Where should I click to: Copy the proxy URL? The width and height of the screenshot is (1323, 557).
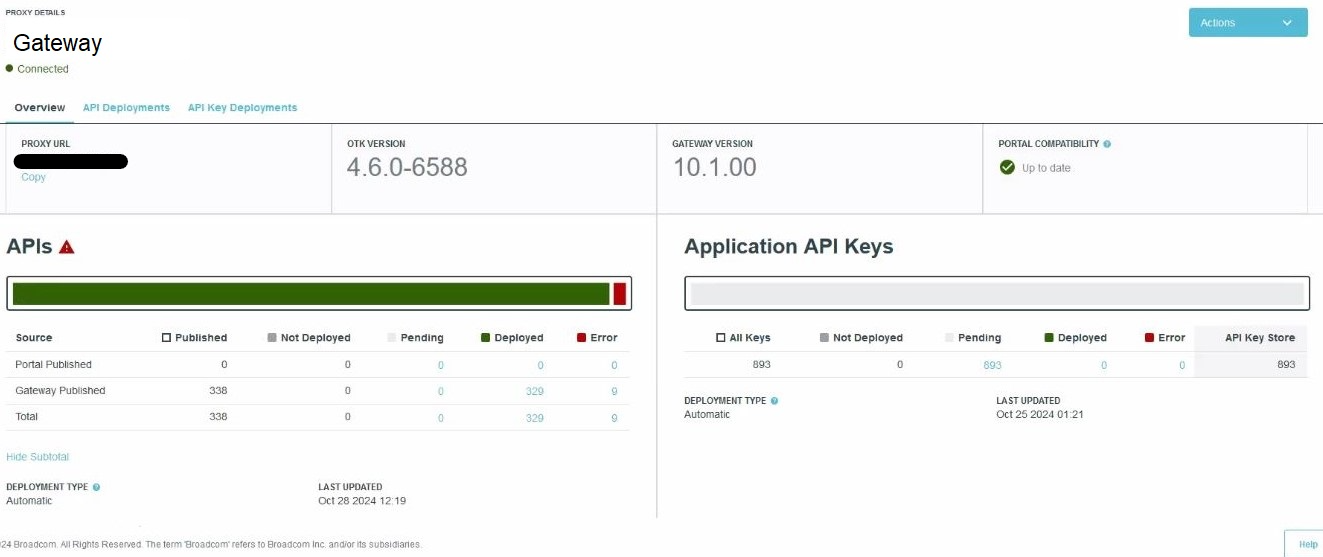tap(33, 177)
